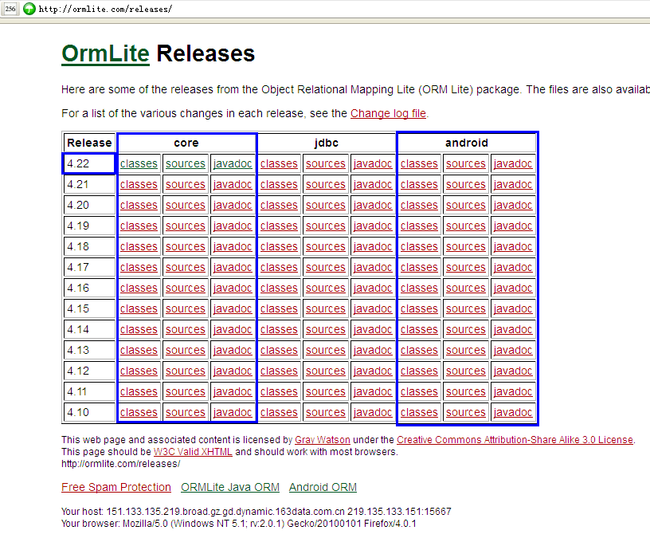Download 4.20 core sources
The height and width of the screenshot is (542, 650).
[x=185, y=205]
